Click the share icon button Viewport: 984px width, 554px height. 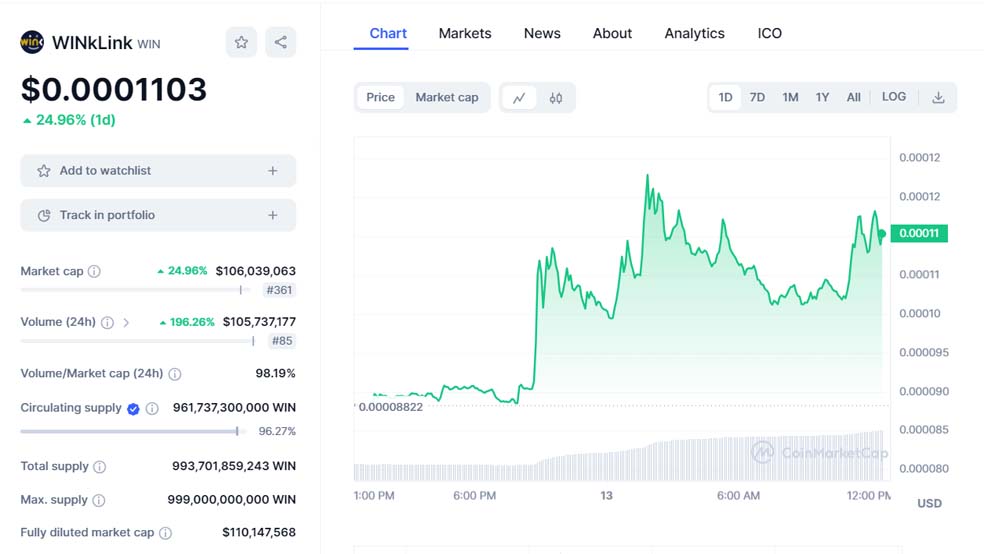click(280, 42)
